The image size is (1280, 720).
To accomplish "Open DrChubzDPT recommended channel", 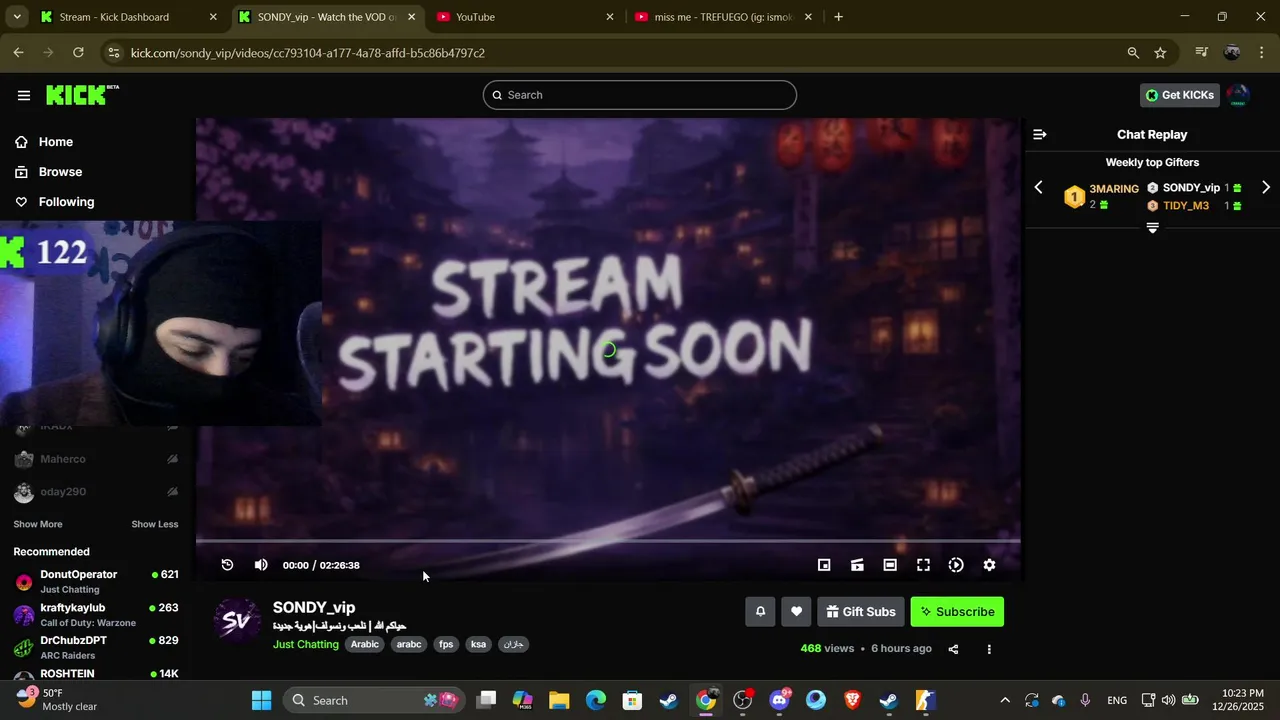I will coord(96,647).
